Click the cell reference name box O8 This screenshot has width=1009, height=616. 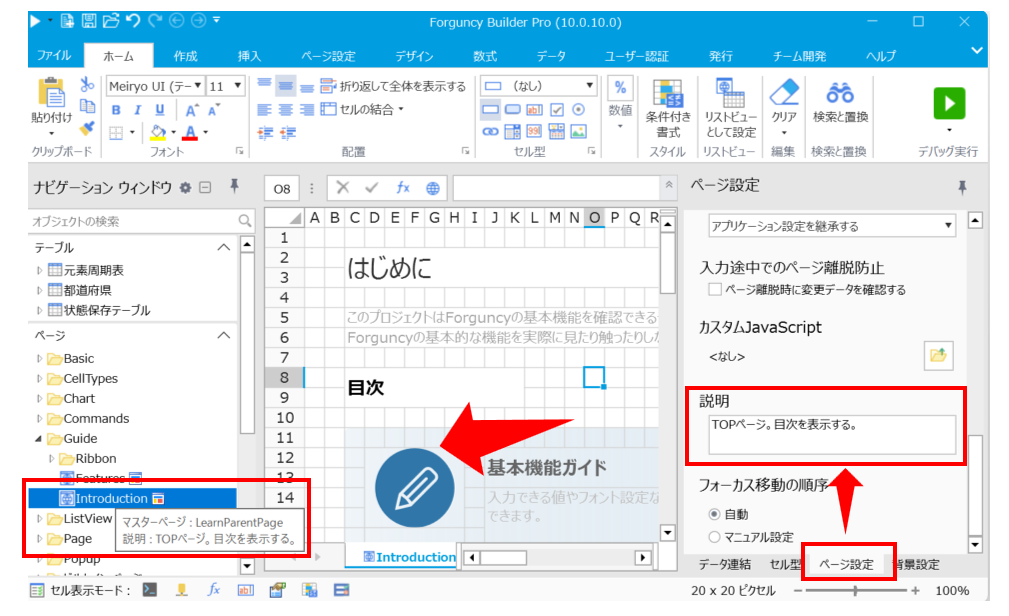[x=282, y=189]
